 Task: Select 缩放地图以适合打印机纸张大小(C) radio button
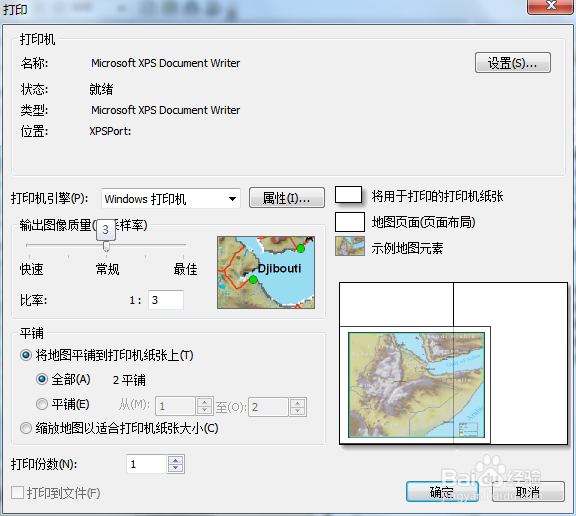point(26,428)
